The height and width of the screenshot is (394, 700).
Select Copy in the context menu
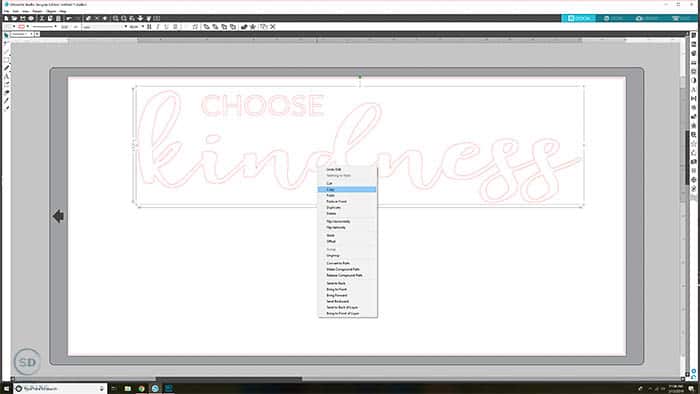coord(347,190)
